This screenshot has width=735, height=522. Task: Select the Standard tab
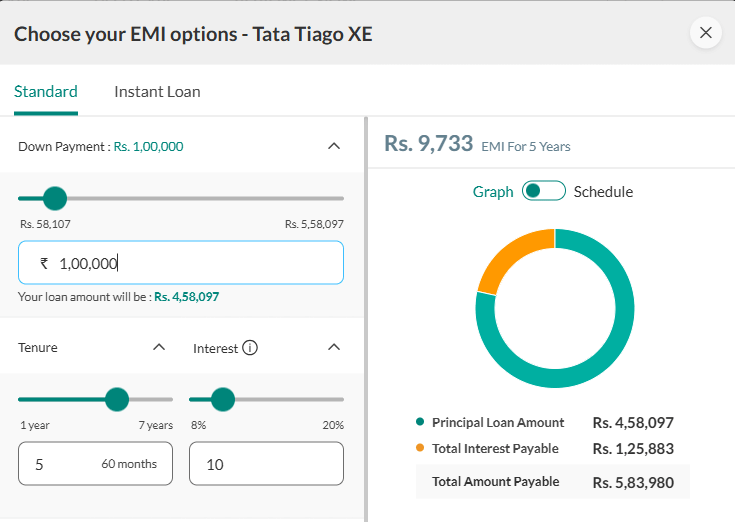(x=46, y=92)
